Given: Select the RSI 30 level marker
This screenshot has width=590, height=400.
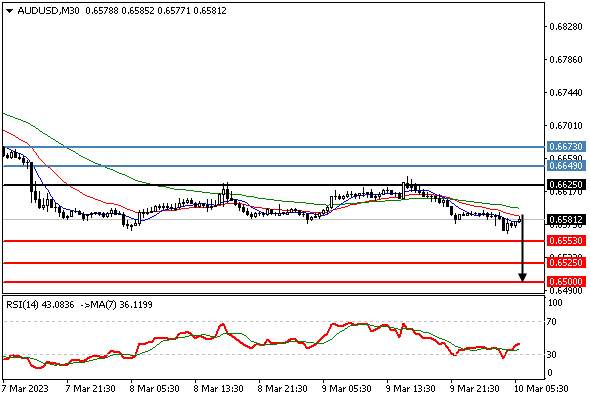Looking at the screenshot, I should click(552, 354).
